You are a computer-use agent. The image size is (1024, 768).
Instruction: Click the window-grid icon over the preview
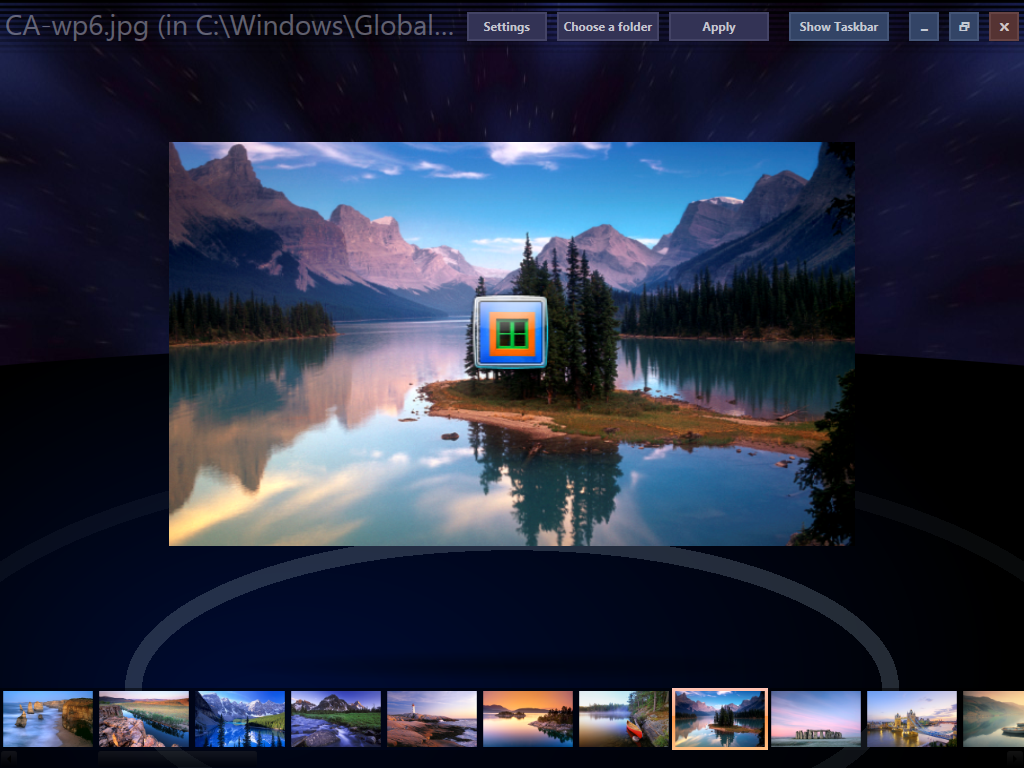(511, 332)
